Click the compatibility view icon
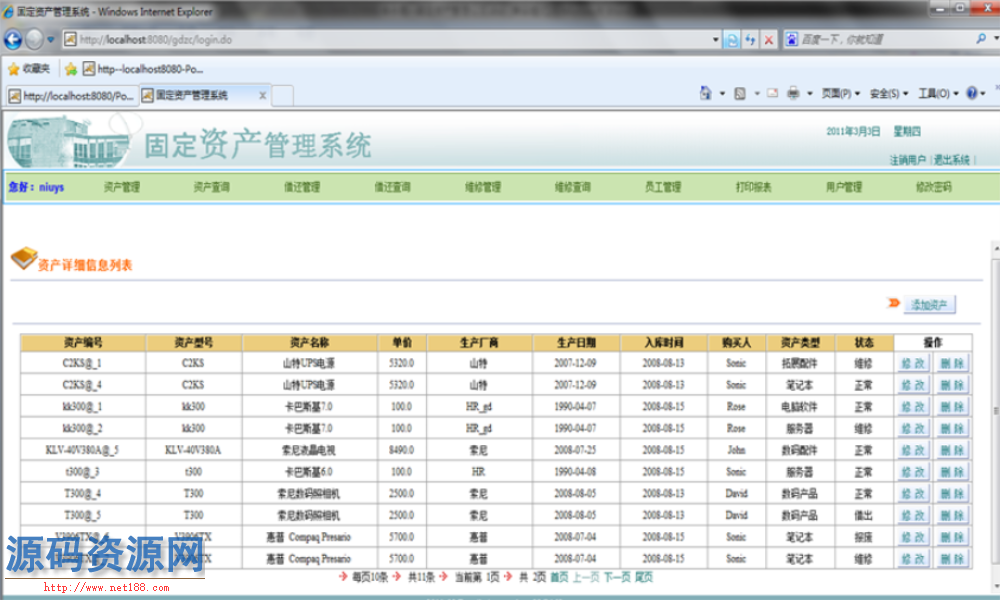Viewport: 1000px width, 600px height. coord(732,40)
